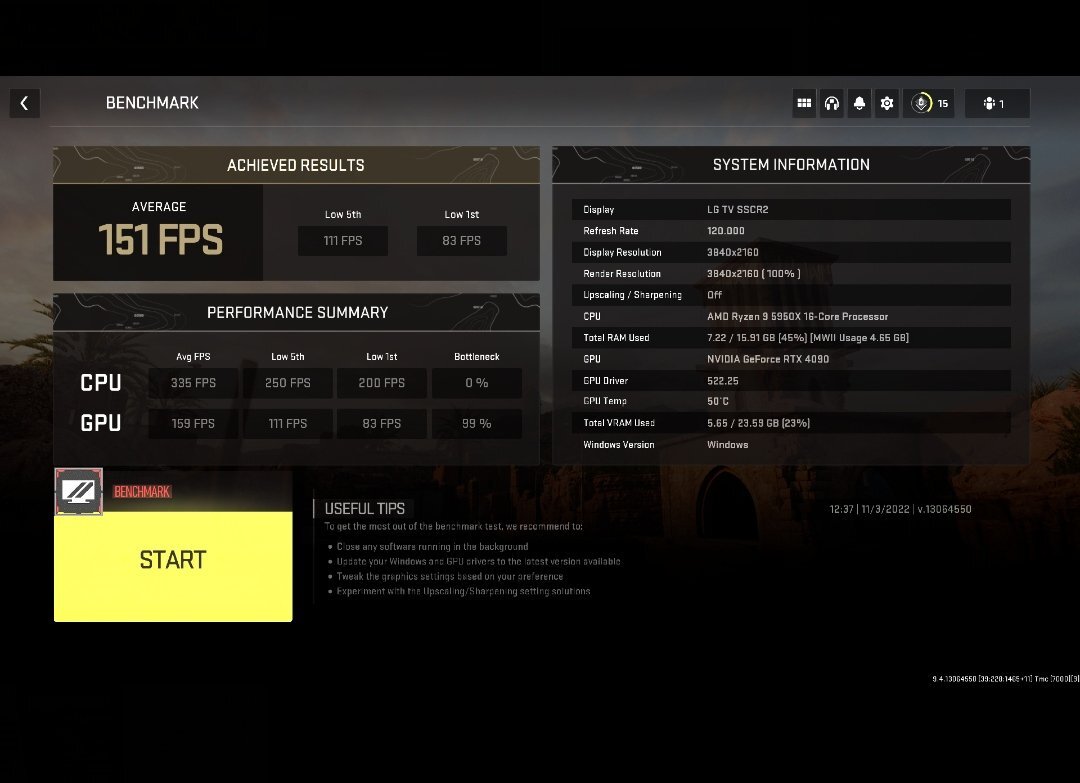Click the GPU Temp value 50°C
The image size is (1080, 783).
(718, 401)
